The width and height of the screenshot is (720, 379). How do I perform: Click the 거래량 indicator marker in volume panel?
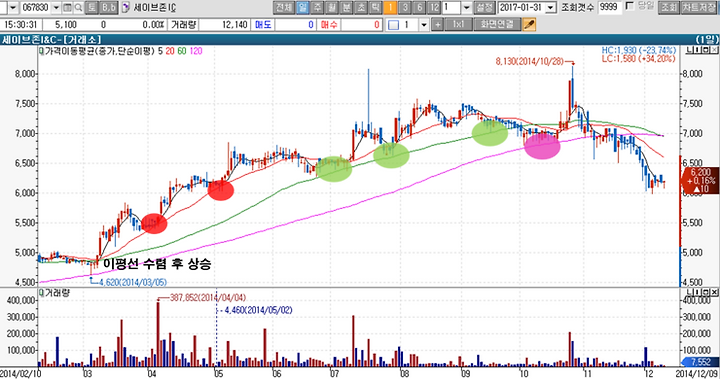click(41, 292)
